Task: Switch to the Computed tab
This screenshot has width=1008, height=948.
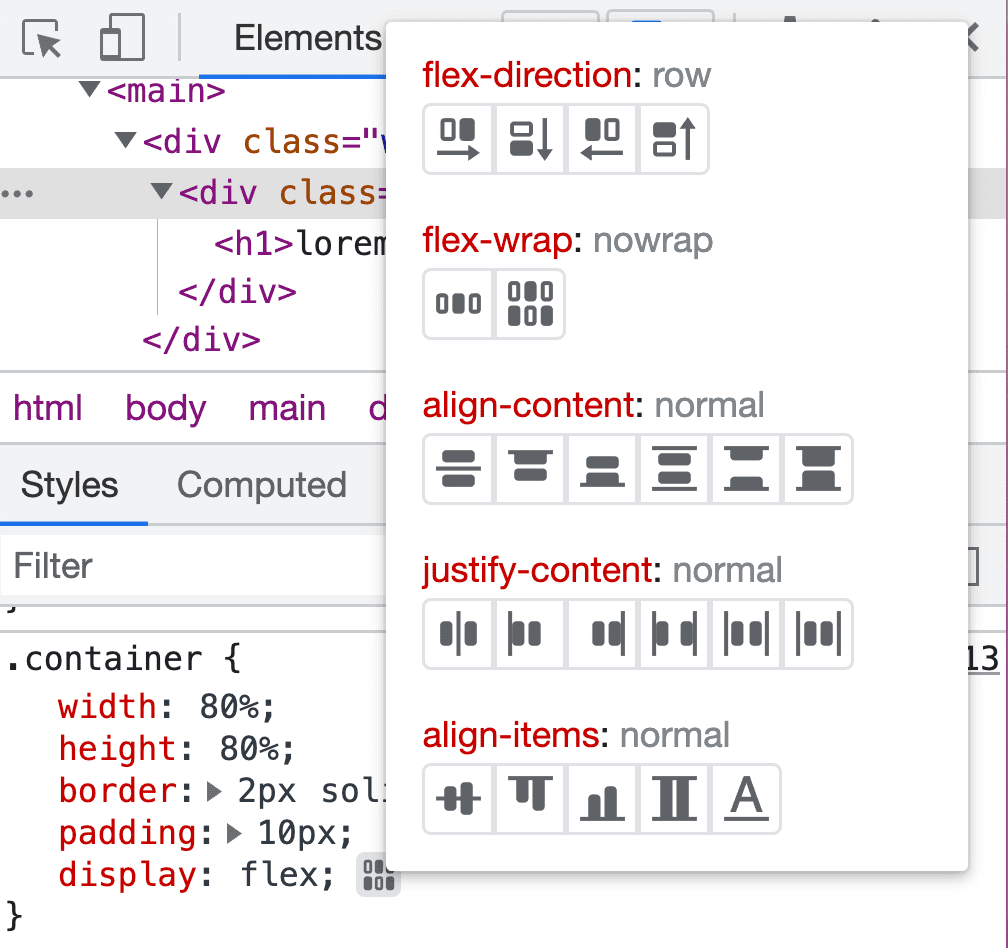Action: [262, 485]
